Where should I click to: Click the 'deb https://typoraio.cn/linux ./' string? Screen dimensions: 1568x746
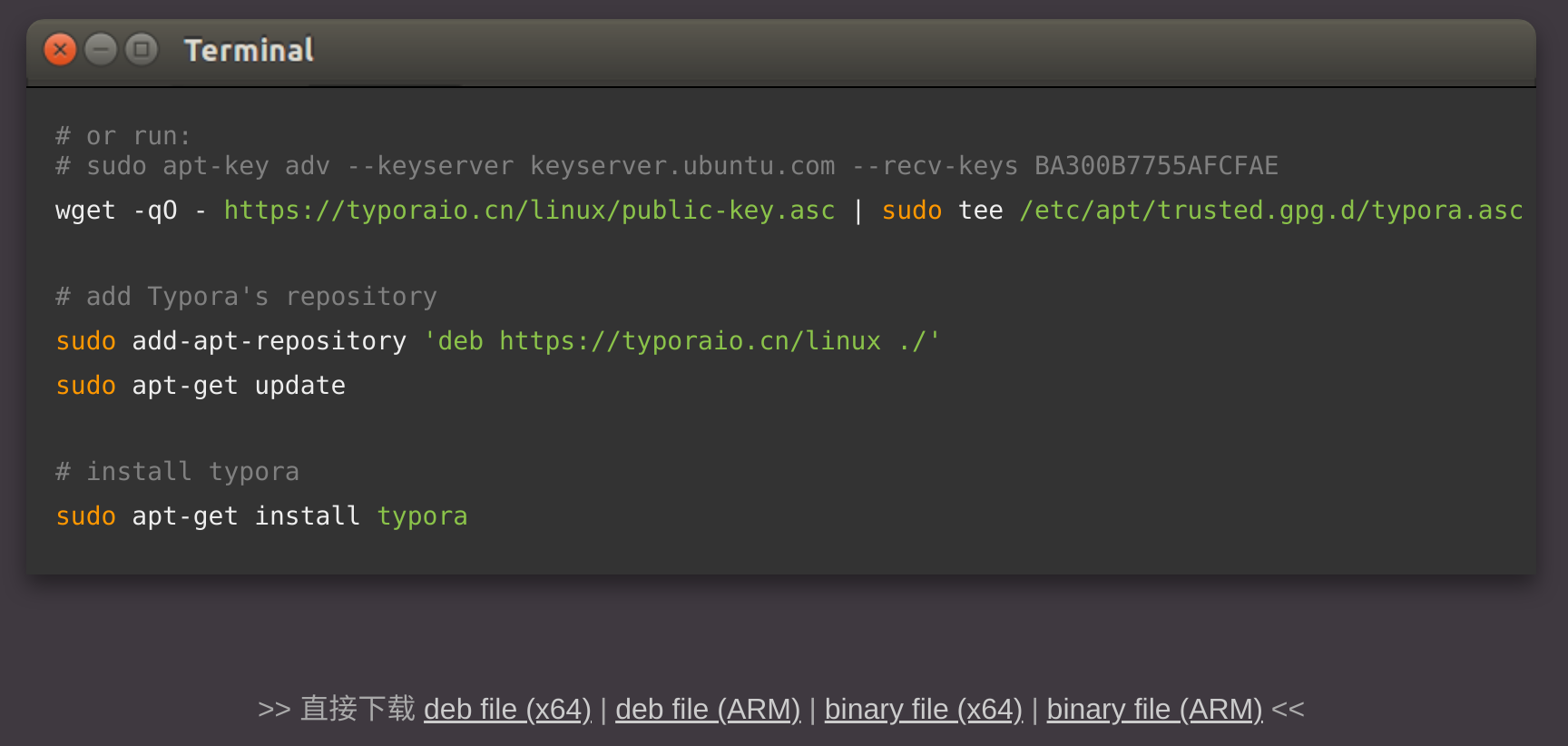(681, 341)
